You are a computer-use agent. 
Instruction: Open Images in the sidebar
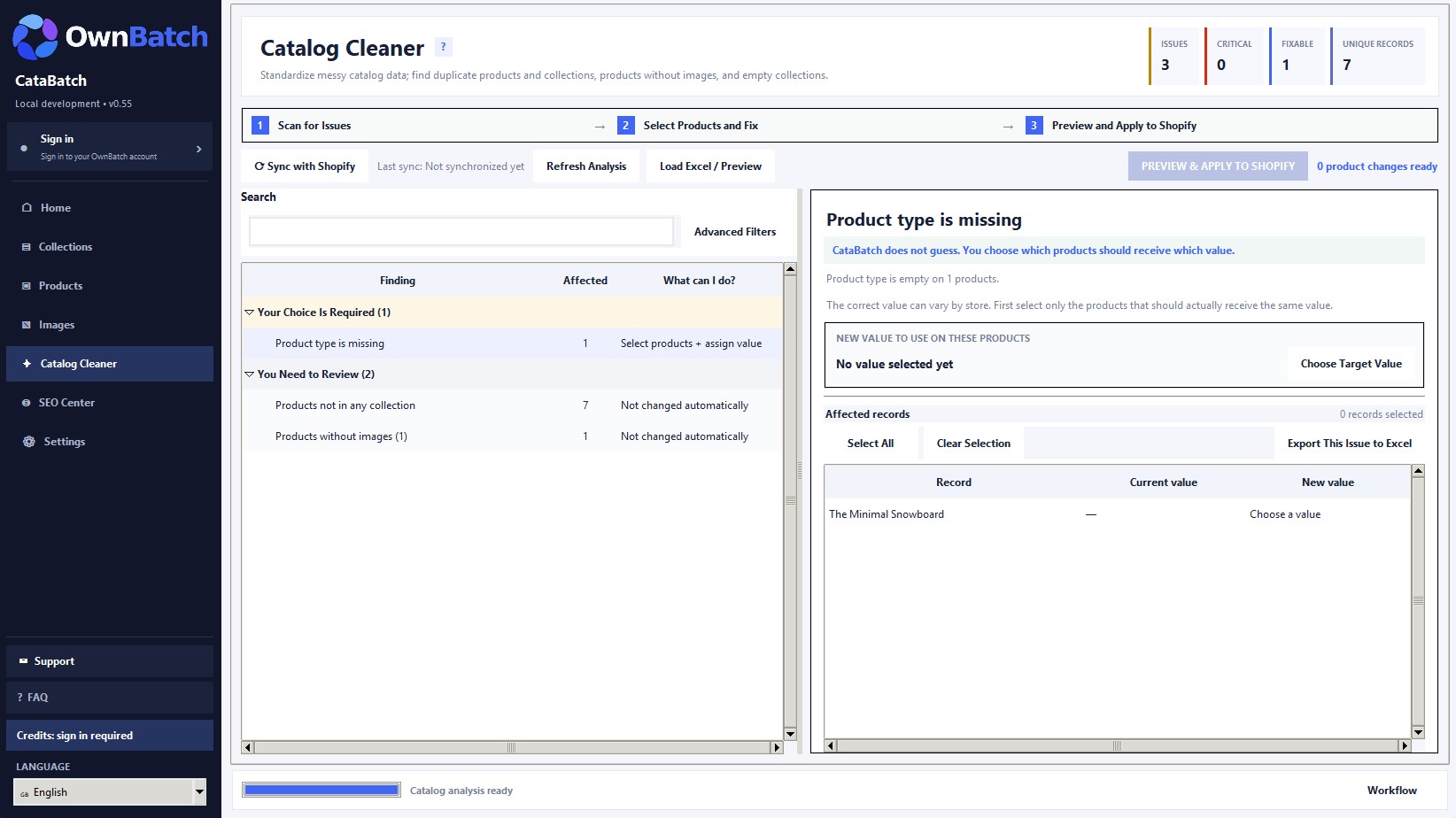tap(110, 325)
